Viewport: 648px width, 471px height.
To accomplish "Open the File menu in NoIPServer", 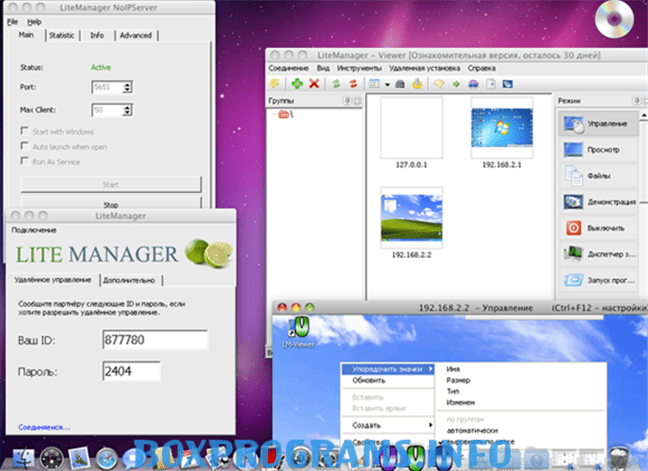I will tap(13, 22).
